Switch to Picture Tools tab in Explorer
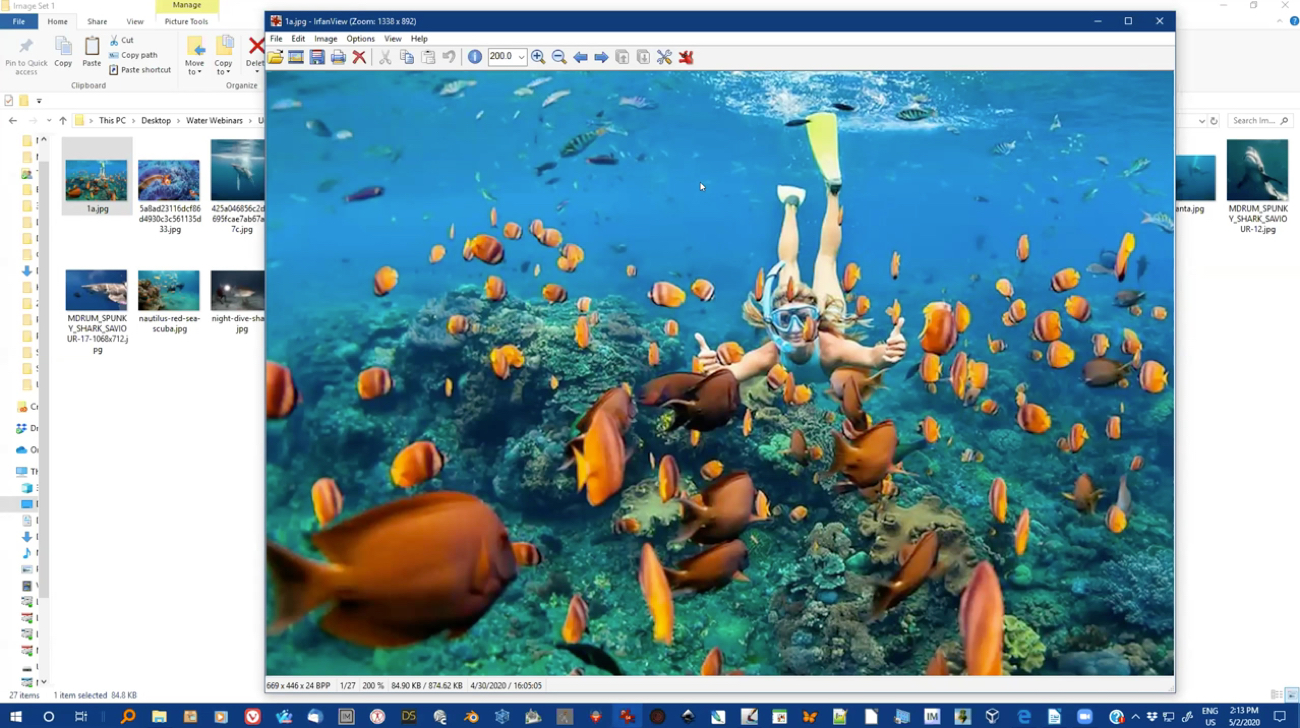Screen dimensions: 1300x728 coord(186,21)
